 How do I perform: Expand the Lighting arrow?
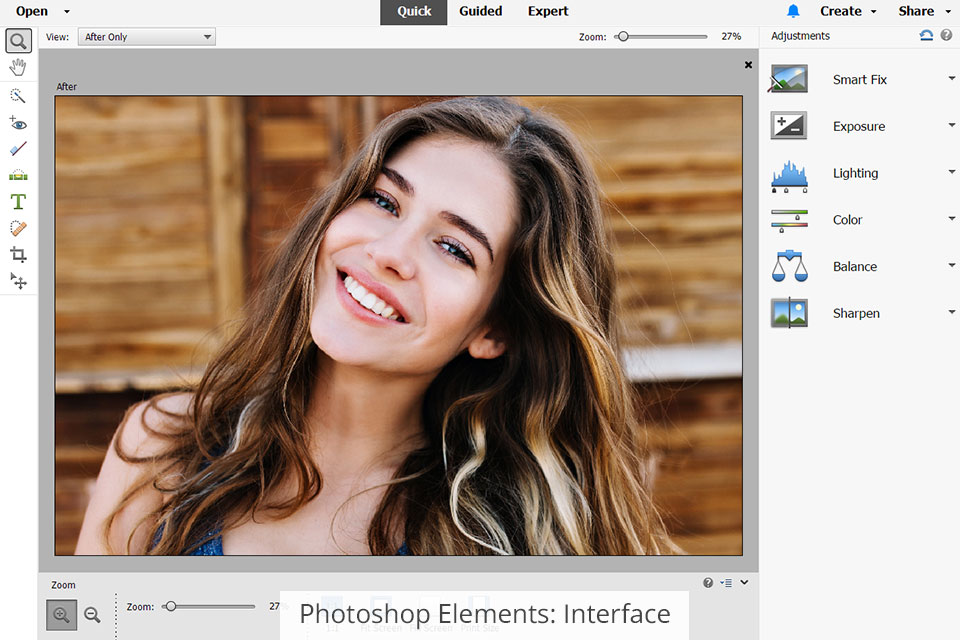952,171
